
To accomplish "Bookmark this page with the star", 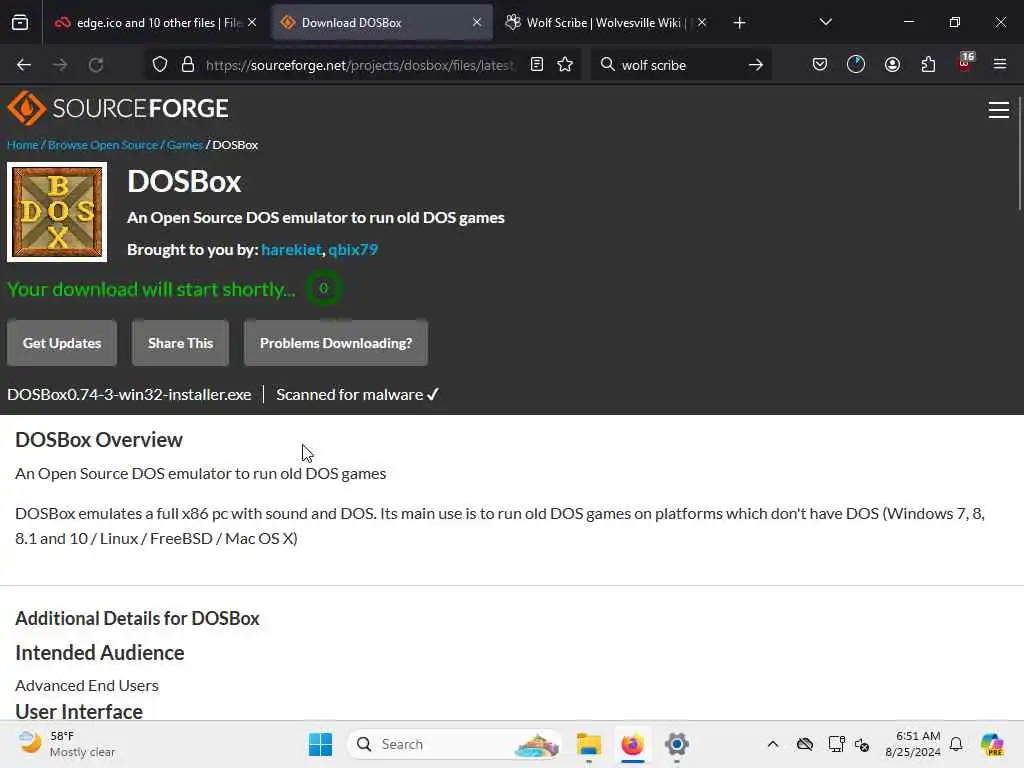I will click(x=566, y=65).
